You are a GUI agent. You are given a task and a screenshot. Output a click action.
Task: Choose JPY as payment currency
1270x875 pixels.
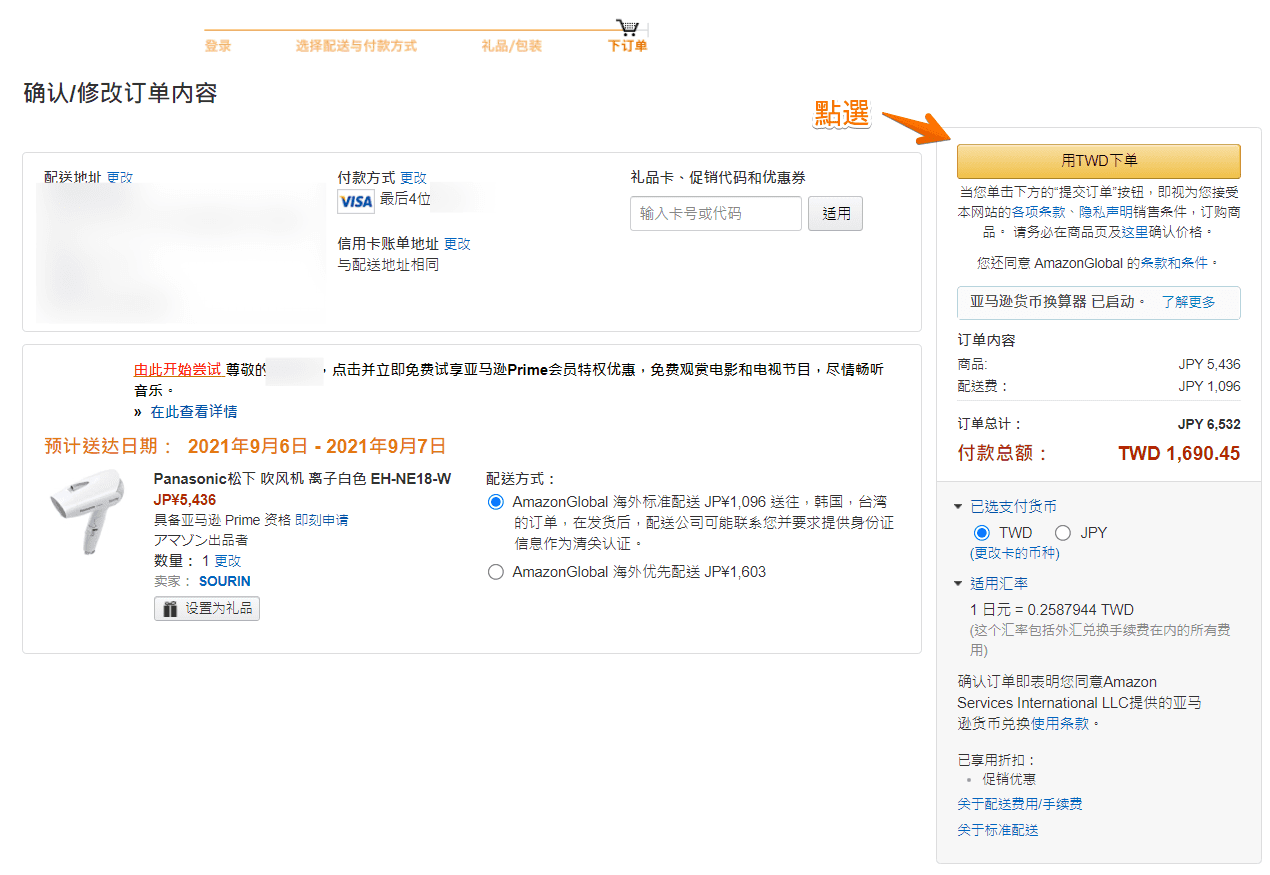[1063, 533]
